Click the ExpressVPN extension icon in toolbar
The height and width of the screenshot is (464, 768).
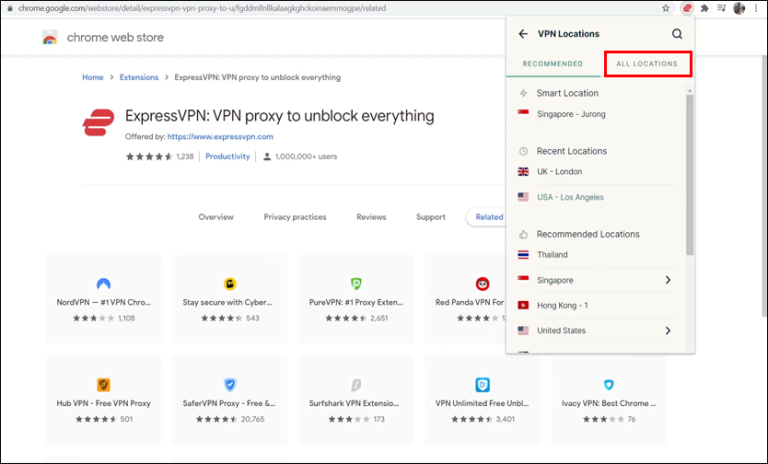pos(687,8)
